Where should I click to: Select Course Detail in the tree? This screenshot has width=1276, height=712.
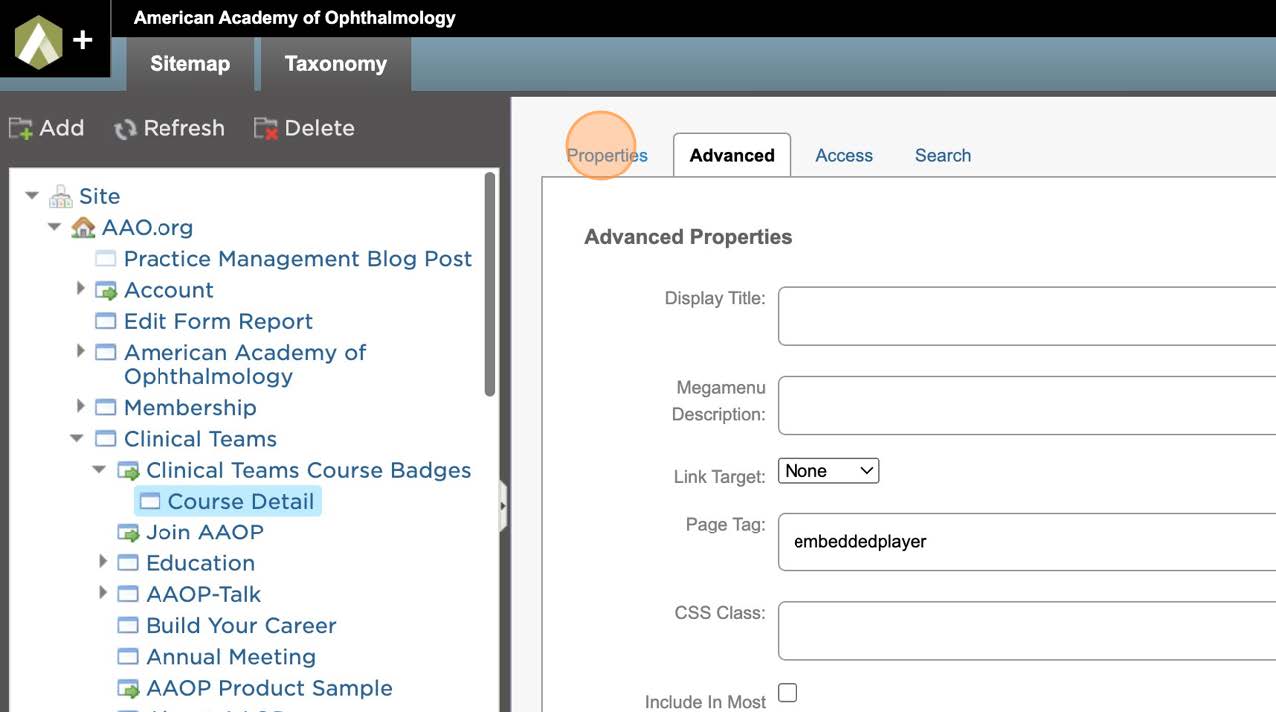pyautogui.click(x=241, y=501)
